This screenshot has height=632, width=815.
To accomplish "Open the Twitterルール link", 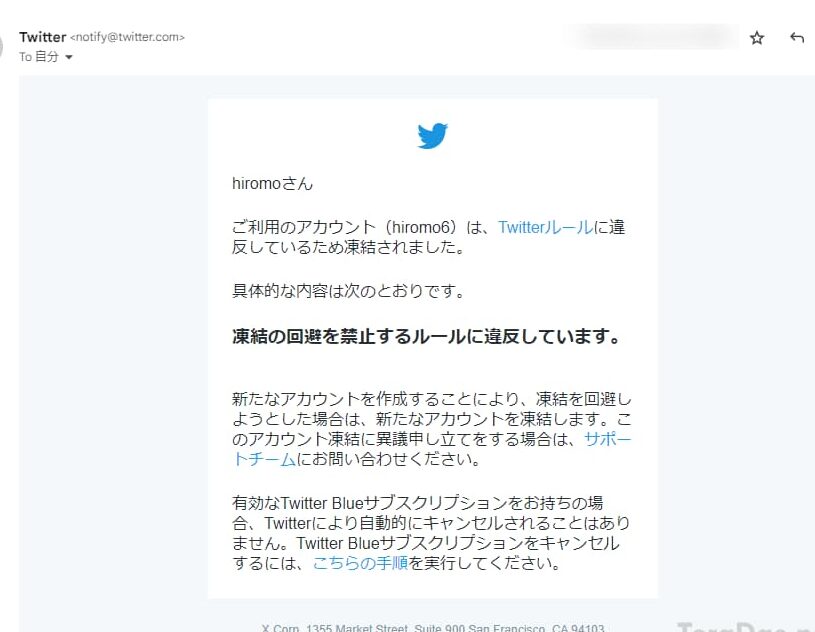I will click(545, 228).
